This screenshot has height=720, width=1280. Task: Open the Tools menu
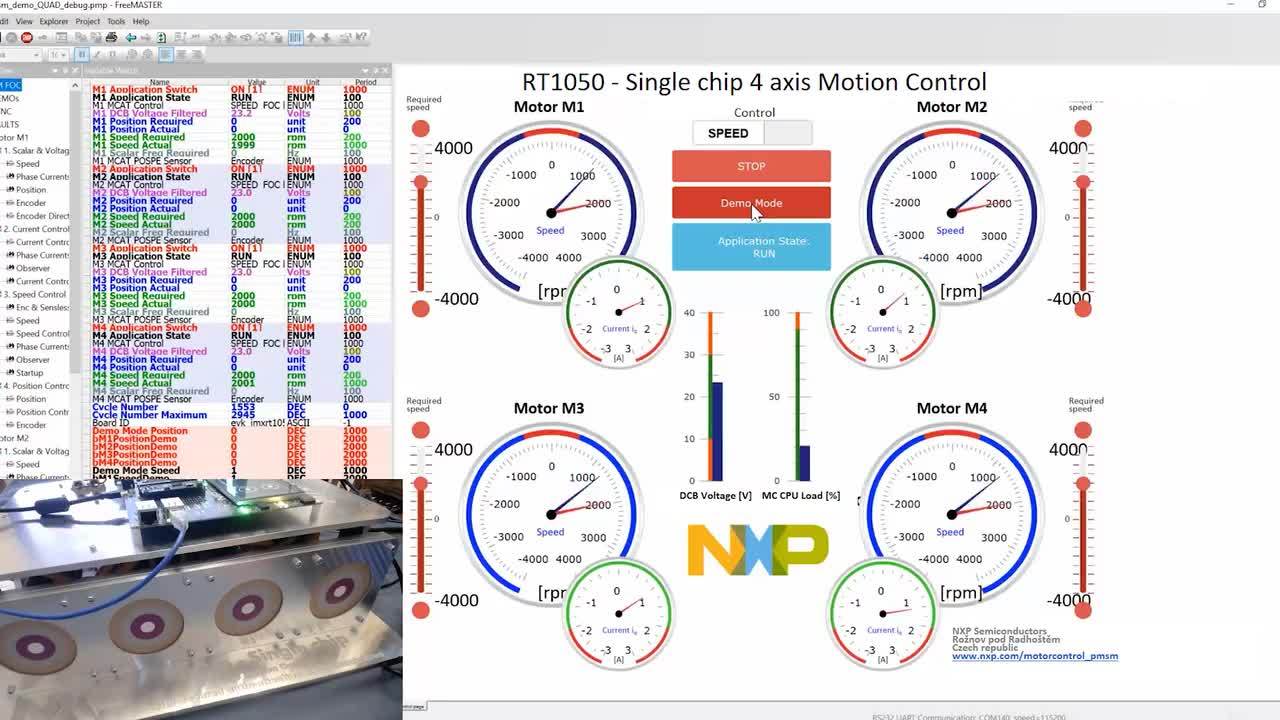116,21
